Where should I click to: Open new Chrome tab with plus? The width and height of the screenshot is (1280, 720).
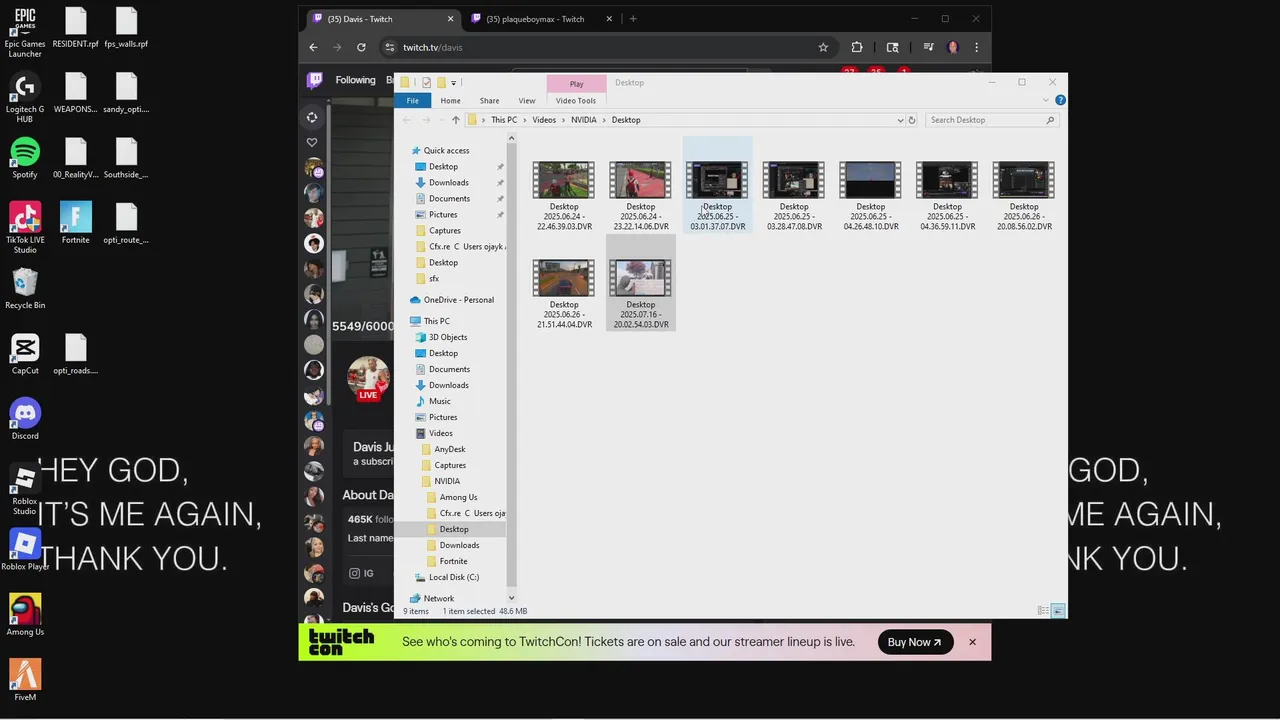[633, 19]
